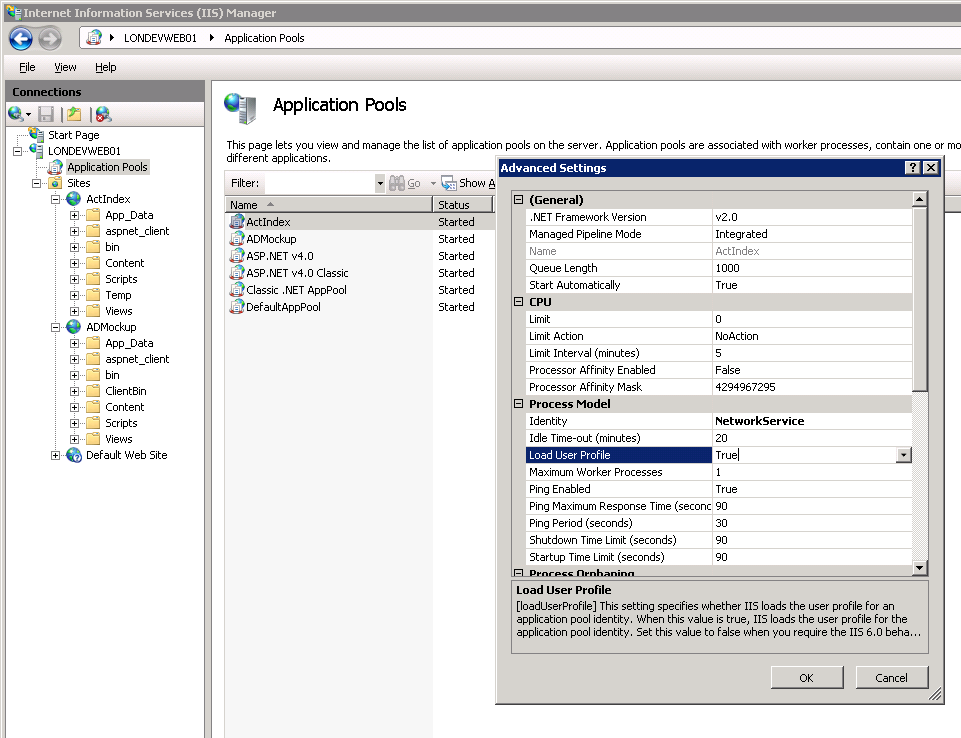
Task: Click the Advanced Settings help question button
Action: 913,167
